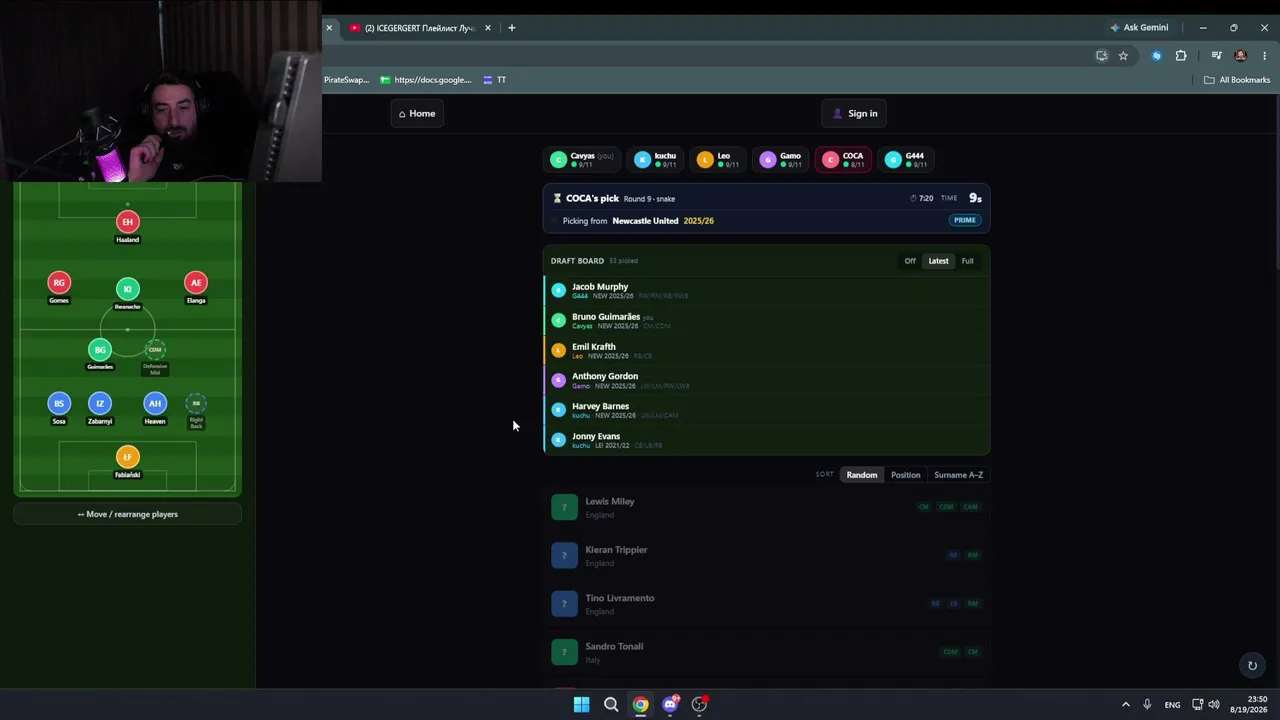Select Tino Livramento from the player list
The width and height of the screenshot is (1280, 720).
766,603
